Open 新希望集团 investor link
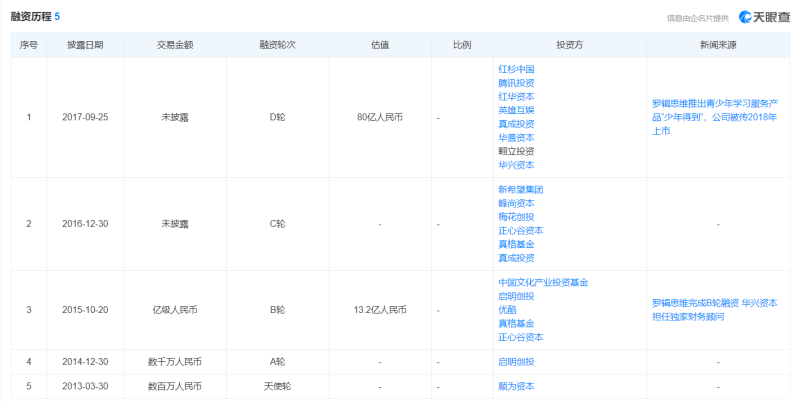The width and height of the screenshot is (800, 407). 520,190
